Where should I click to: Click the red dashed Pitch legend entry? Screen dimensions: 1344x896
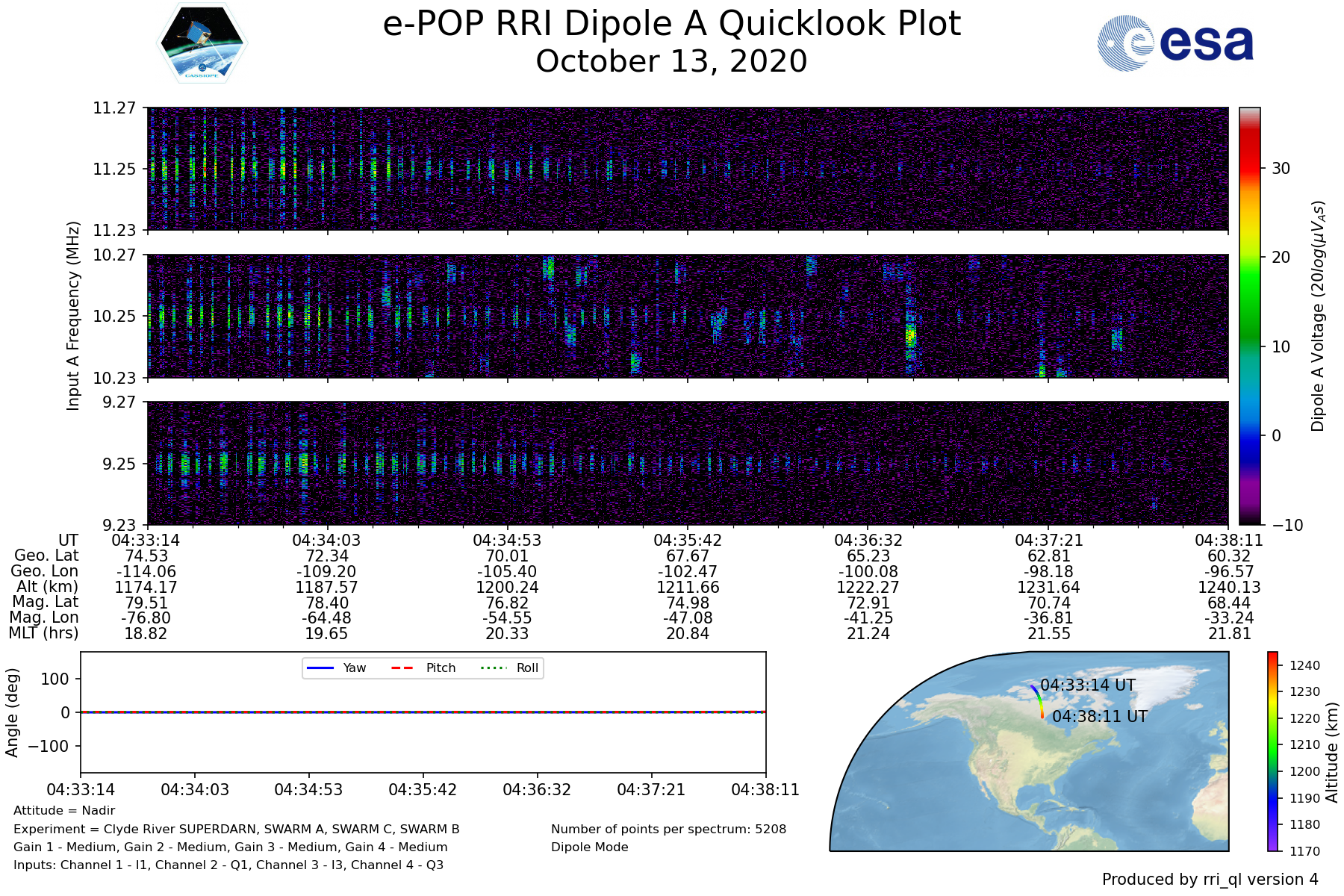(423, 668)
